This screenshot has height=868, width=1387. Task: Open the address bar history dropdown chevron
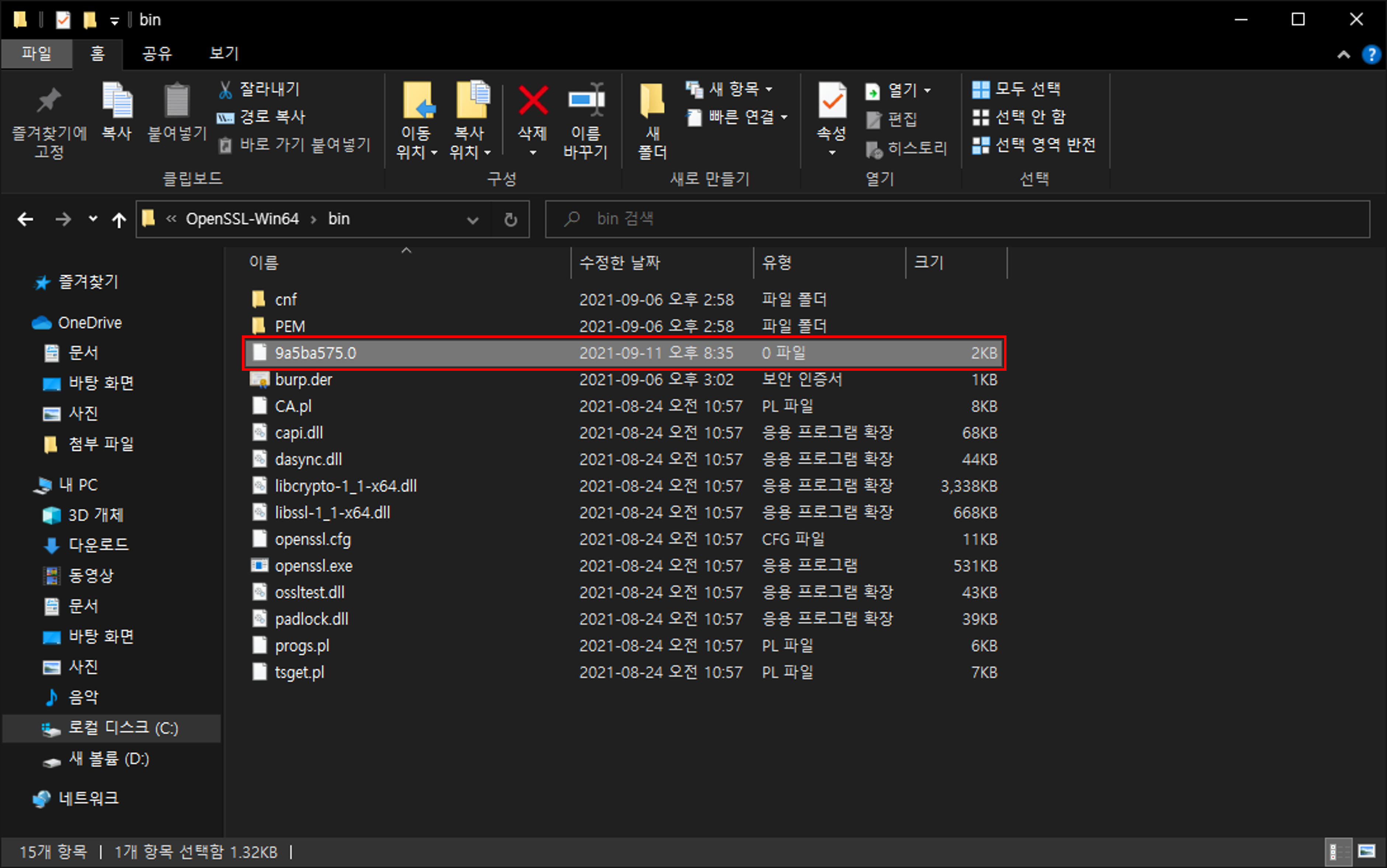tap(473, 219)
